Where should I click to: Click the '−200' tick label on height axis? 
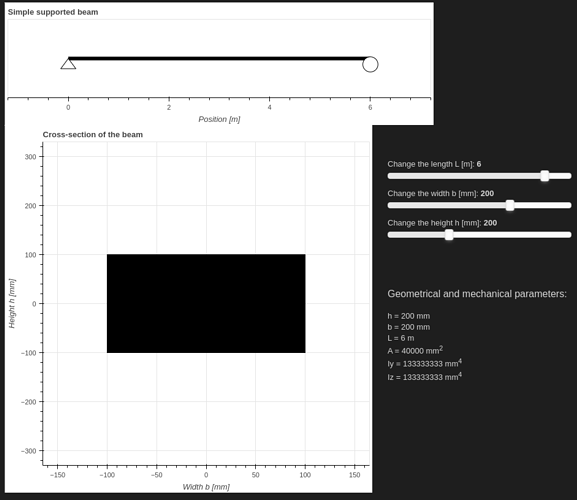click(x=29, y=402)
